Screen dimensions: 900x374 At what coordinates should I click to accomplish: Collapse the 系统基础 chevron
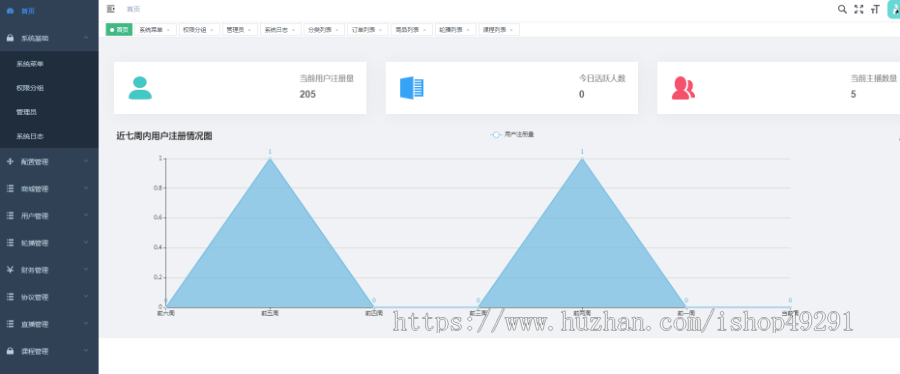[x=86, y=38]
